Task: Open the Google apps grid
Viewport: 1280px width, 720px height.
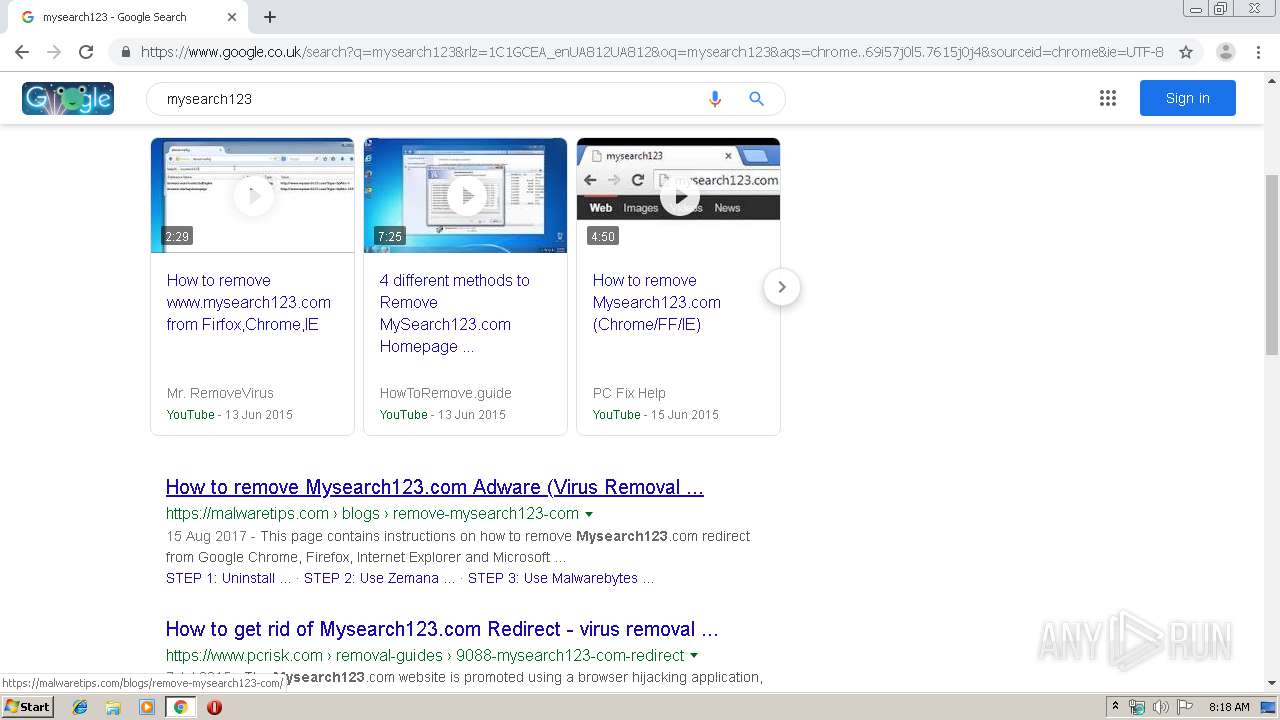Action: (x=1108, y=98)
